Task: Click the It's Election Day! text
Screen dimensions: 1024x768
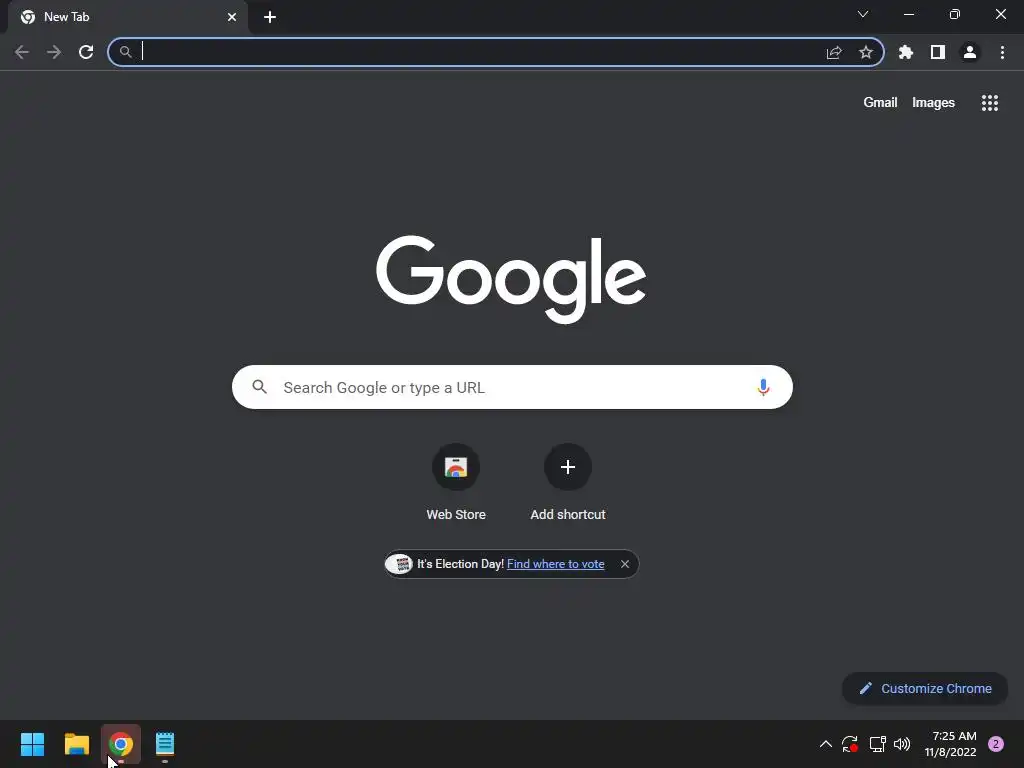Action: pos(460,564)
